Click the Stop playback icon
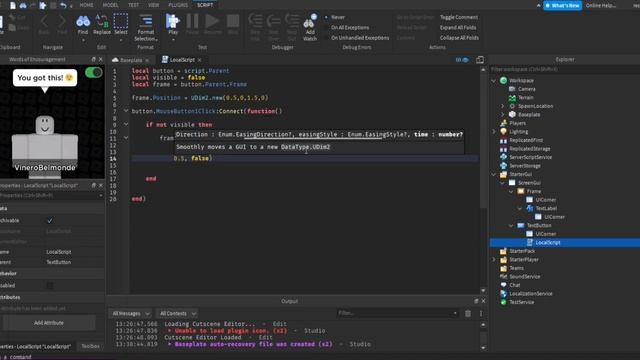640x360 pixels. [x=233, y=21]
